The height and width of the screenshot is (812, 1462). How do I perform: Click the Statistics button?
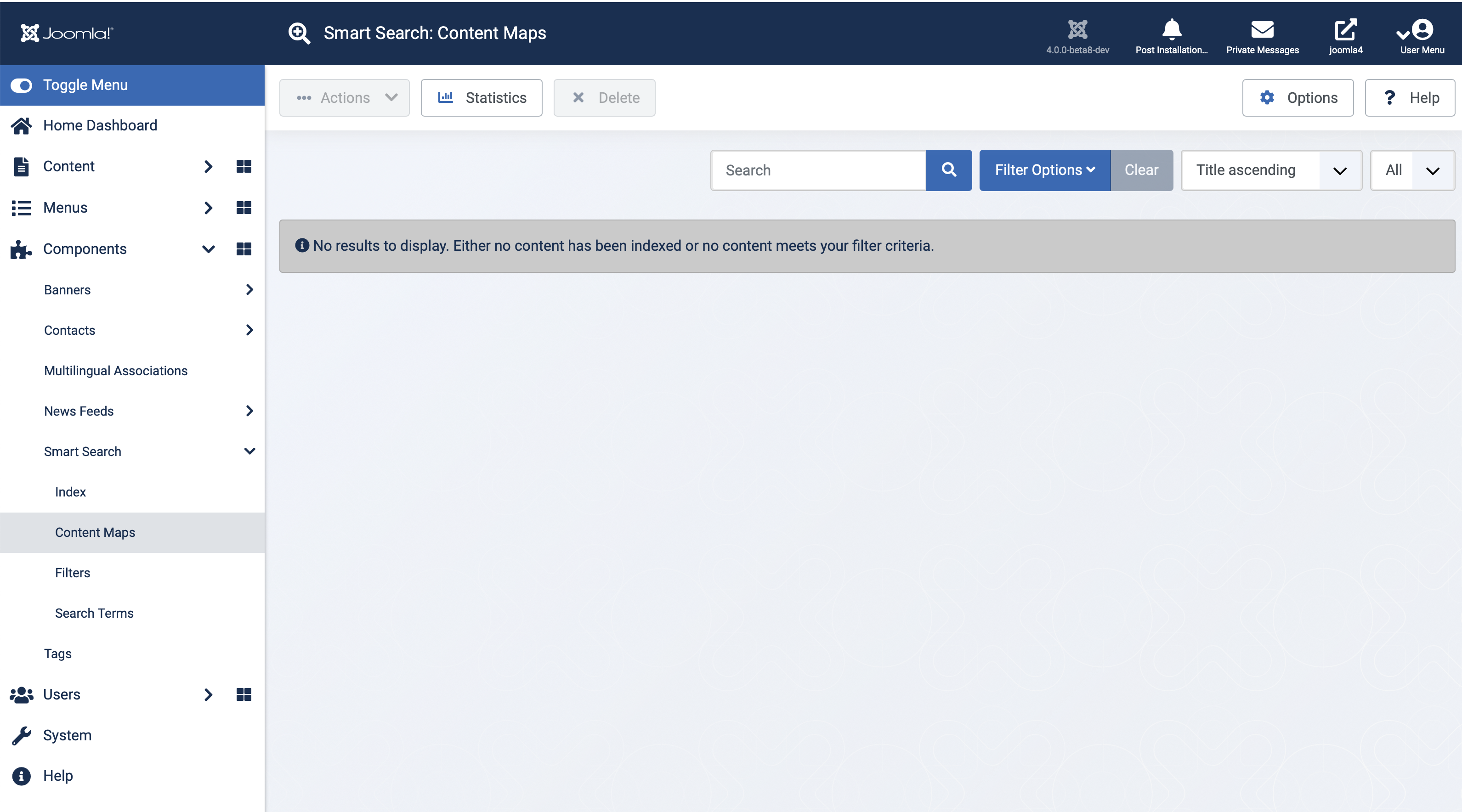coord(481,98)
